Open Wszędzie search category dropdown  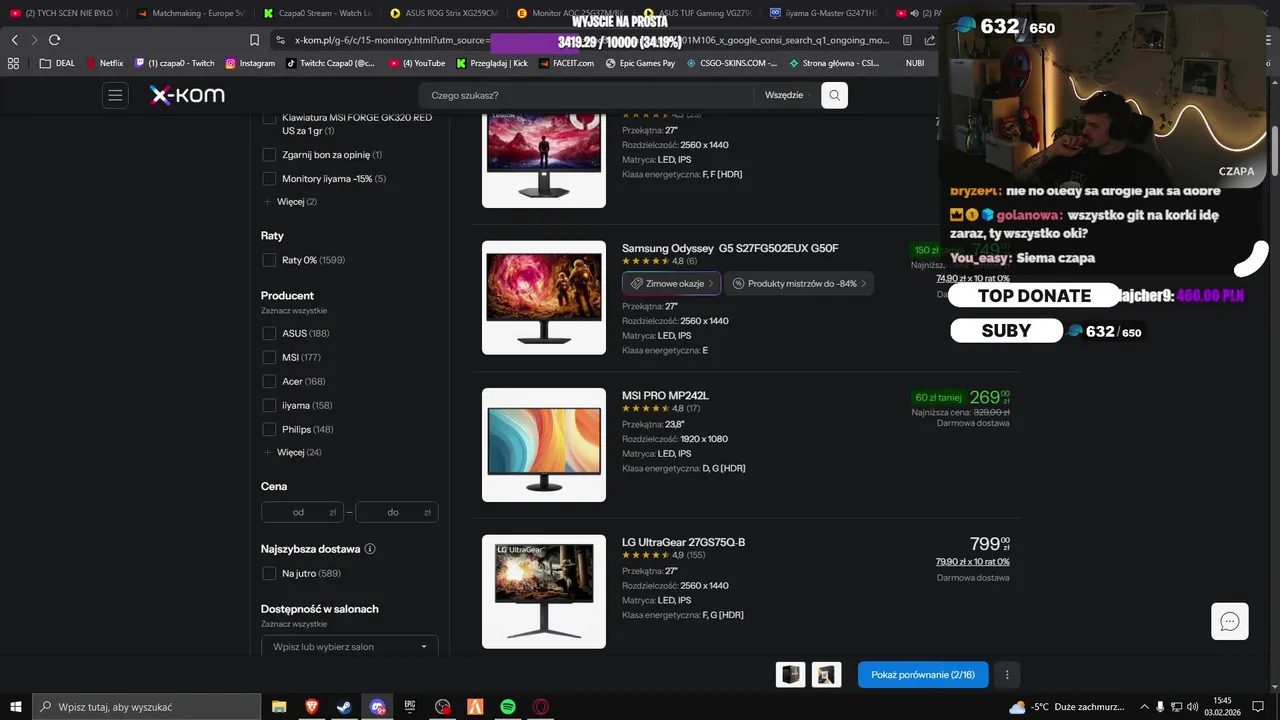[x=788, y=95]
